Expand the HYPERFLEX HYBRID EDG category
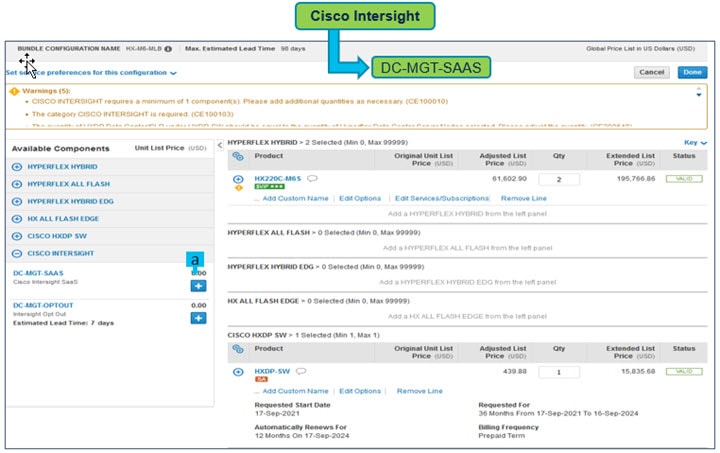 (17, 201)
